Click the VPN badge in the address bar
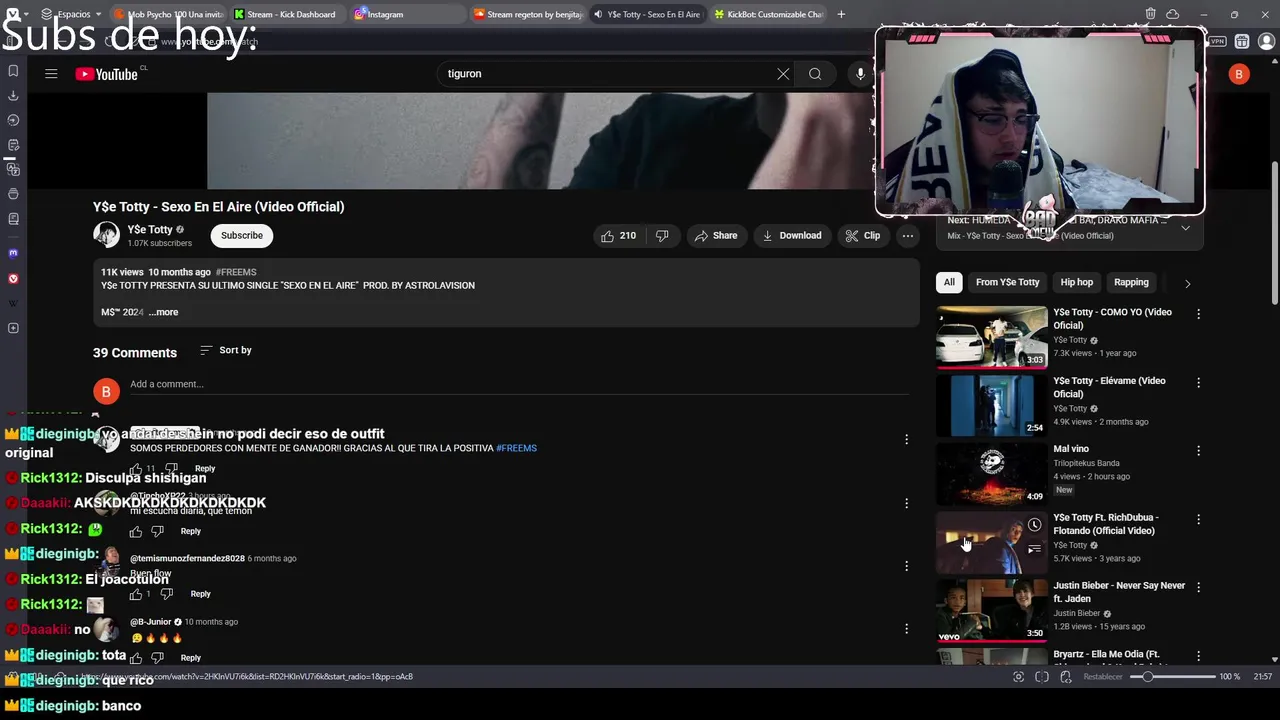 coord(1217,41)
